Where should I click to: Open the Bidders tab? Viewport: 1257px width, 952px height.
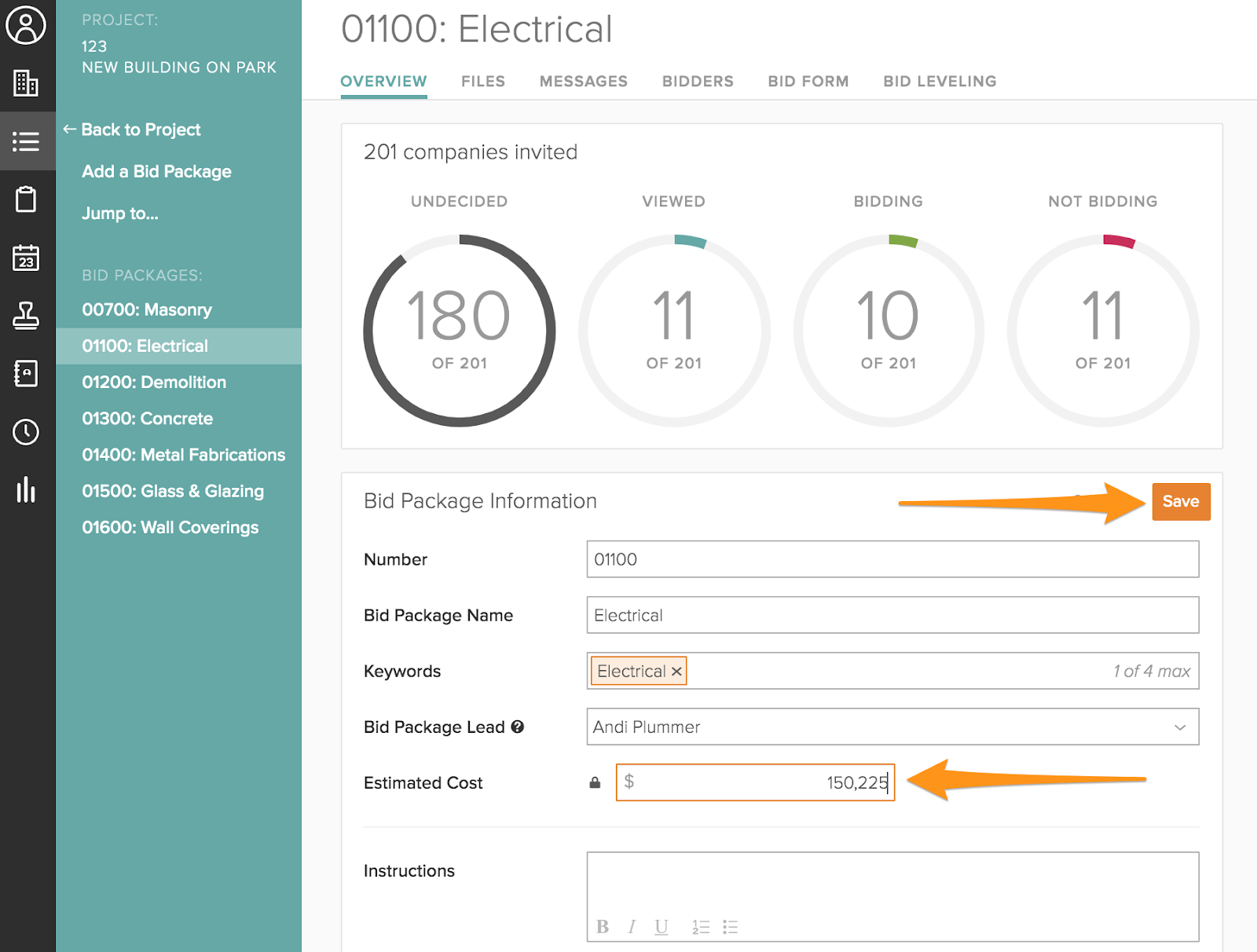(698, 81)
